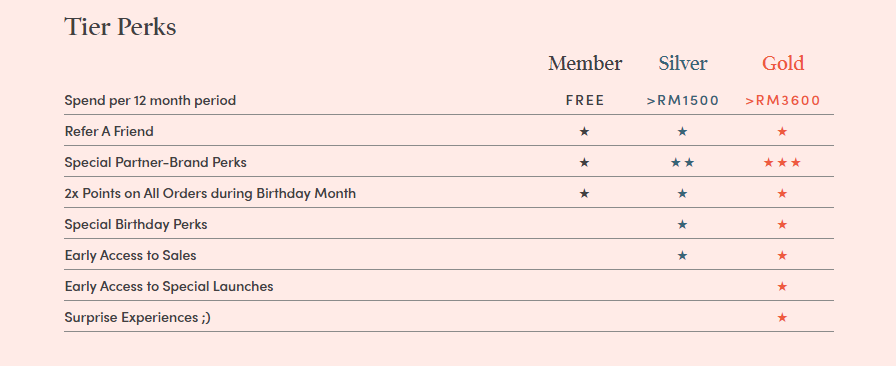Click Member star in Birthday Month points row
896x366 pixels.
tap(584, 193)
